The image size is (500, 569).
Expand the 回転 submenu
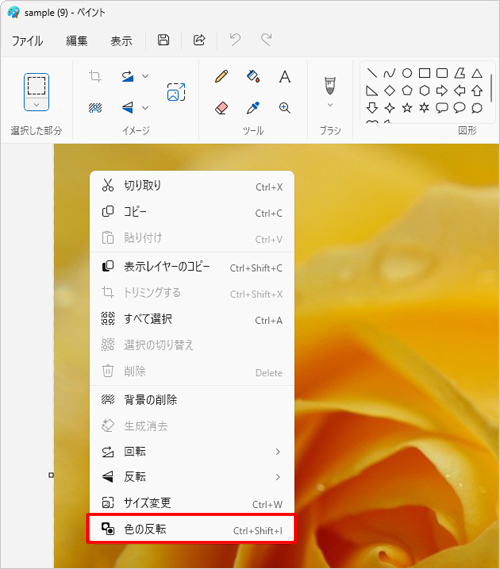pos(192,452)
